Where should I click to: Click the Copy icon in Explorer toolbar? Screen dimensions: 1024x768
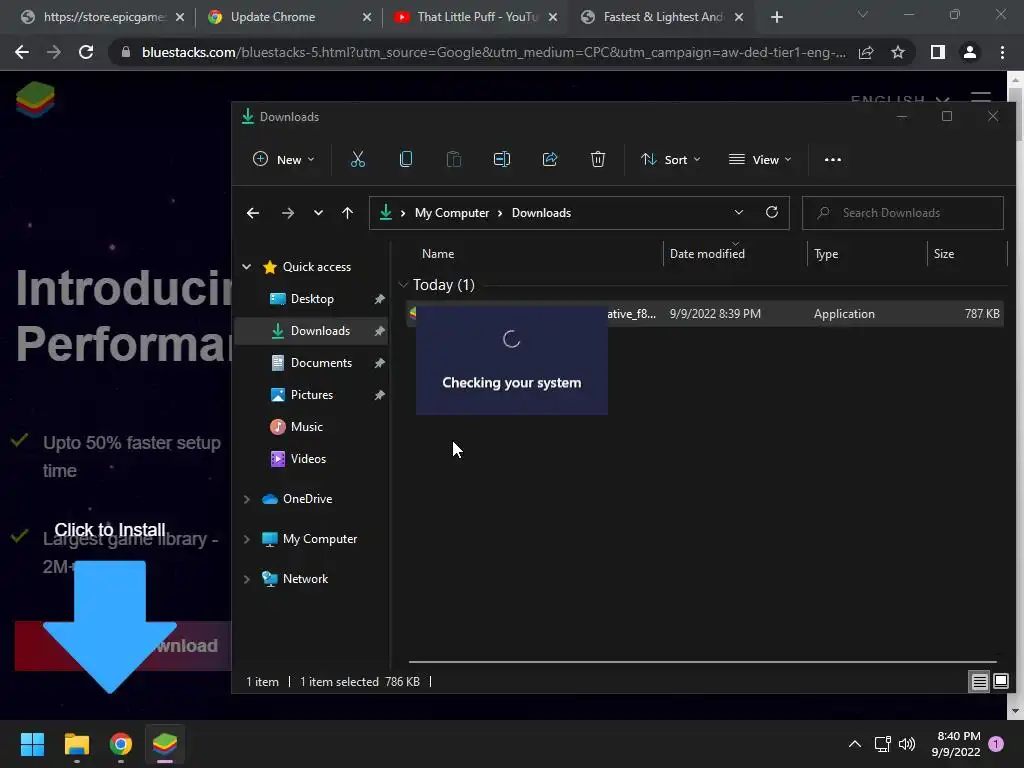pyautogui.click(x=406, y=159)
